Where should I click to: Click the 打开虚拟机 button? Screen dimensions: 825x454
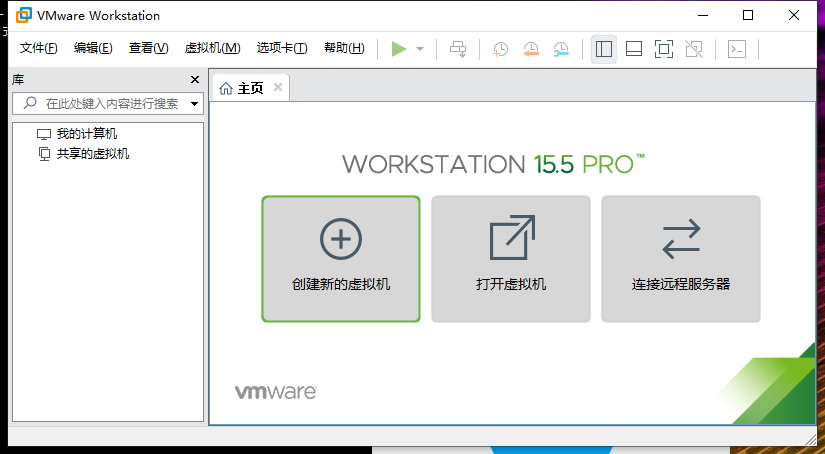click(x=511, y=259)
